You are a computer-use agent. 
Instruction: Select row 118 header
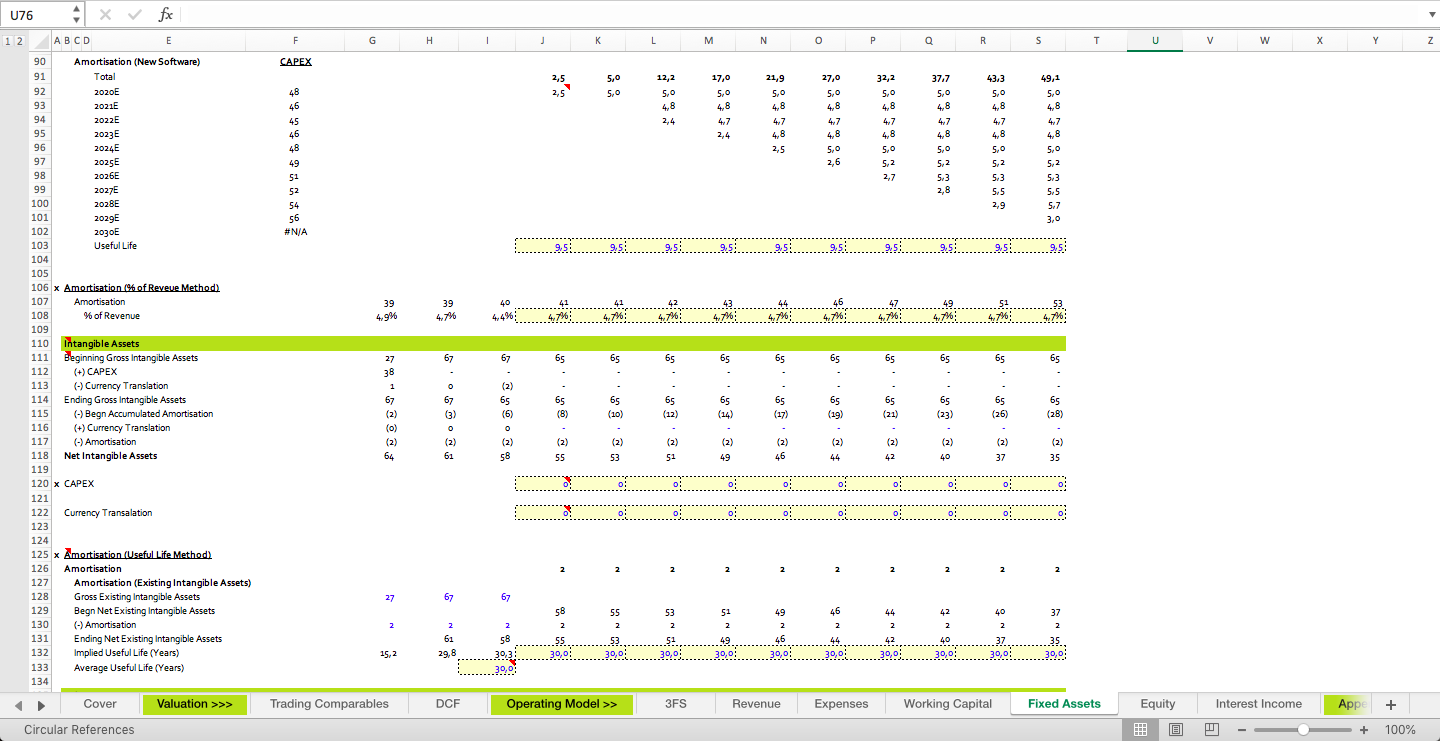coord(40,455)
